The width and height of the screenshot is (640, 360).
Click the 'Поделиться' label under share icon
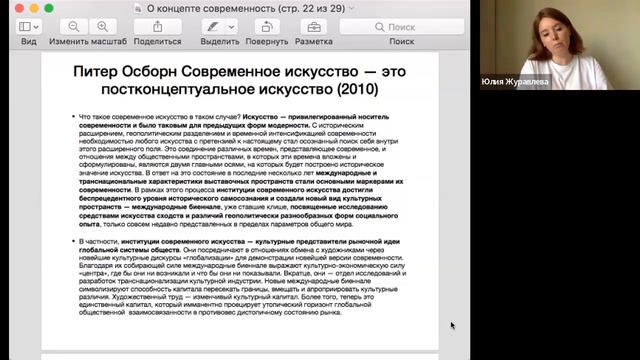pyautogui.click(x=158, y=41)
